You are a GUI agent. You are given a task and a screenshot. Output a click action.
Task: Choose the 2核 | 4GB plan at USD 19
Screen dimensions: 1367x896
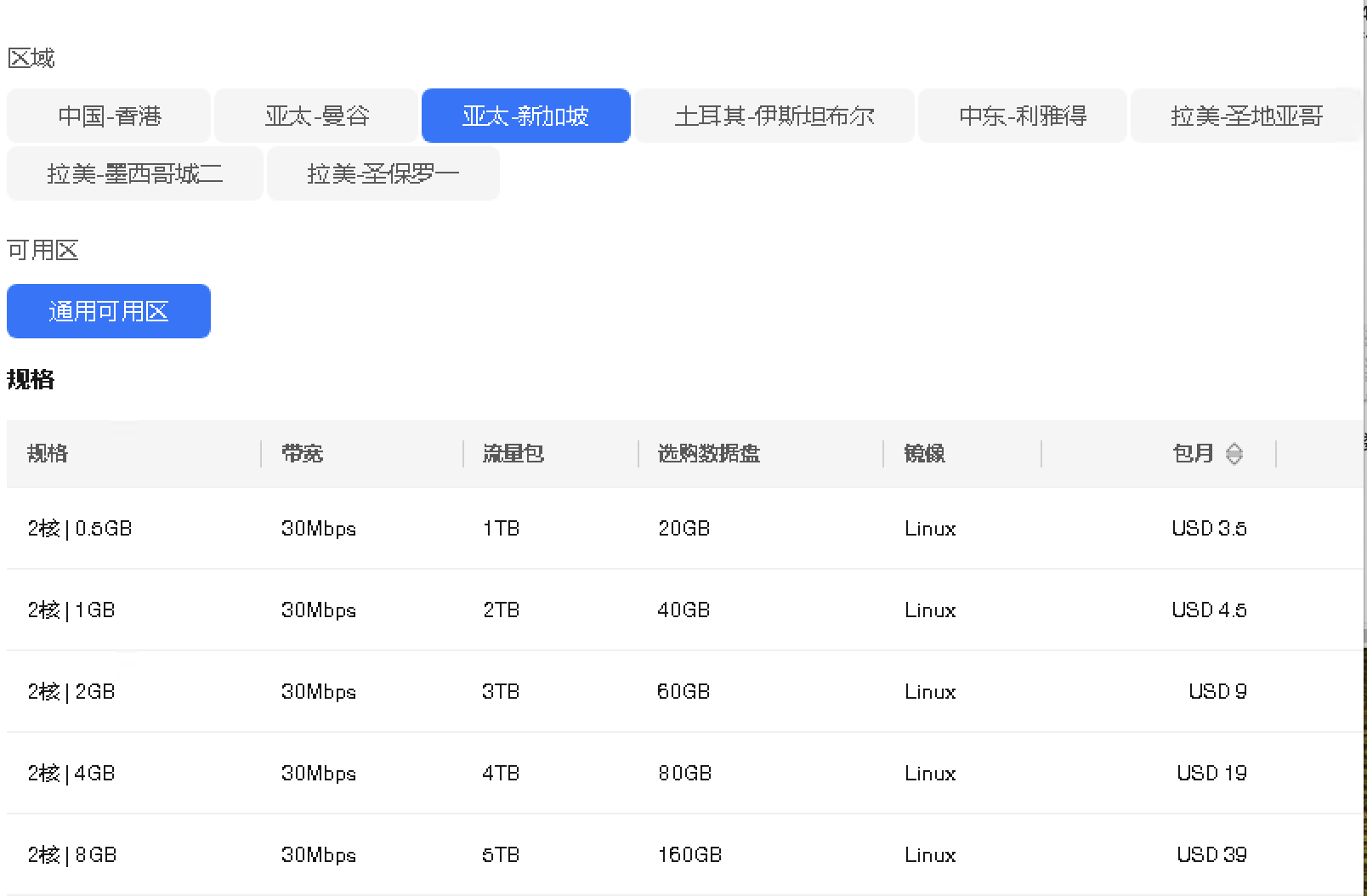(71, 774)
